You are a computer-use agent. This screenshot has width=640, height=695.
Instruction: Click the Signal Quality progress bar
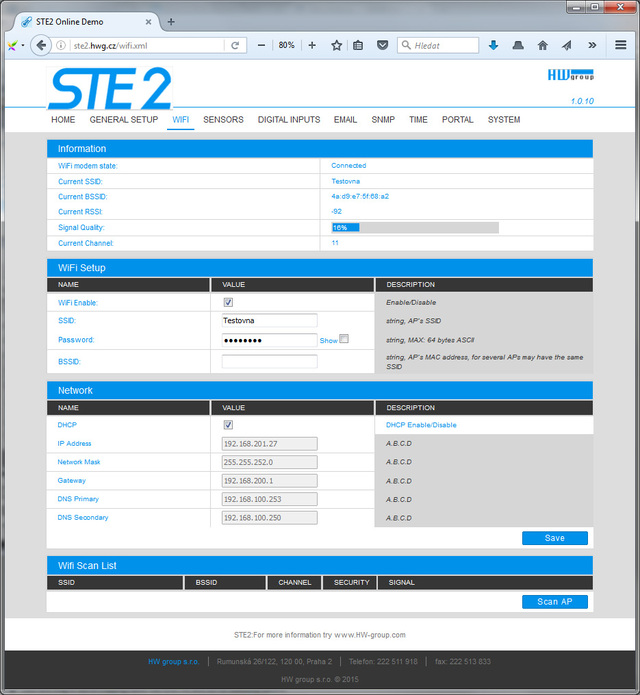pos(415,228)
